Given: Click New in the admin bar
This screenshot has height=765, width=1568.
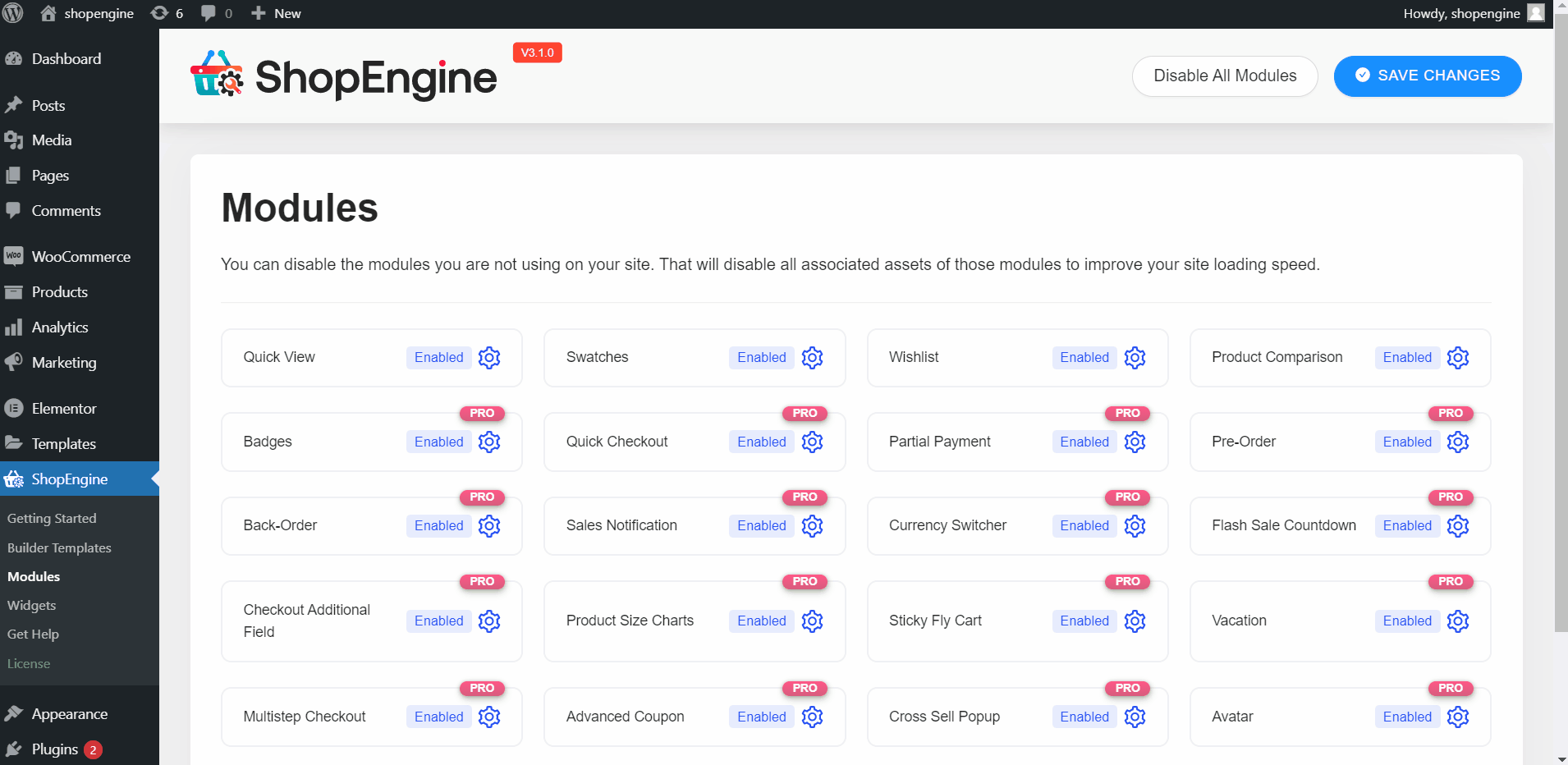Looking at the screenshot, I should tap(276, 13).
